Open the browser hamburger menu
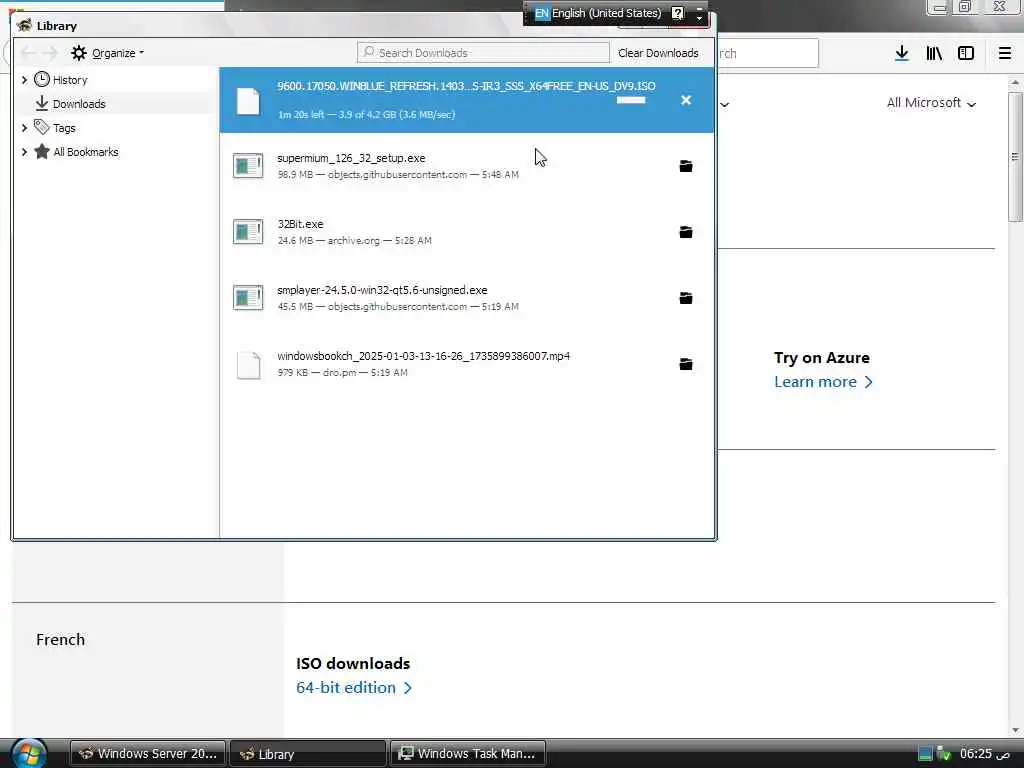This screenshot has height=768, width=1024. click(1005, 53)
